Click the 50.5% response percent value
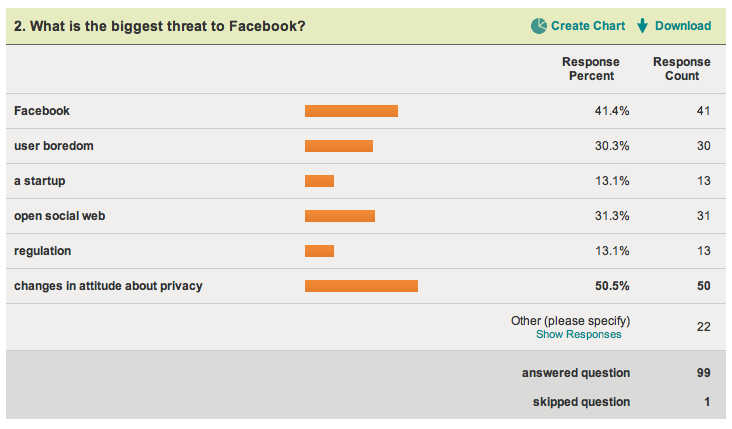732x429 pixels. click(x=612, y=286)
